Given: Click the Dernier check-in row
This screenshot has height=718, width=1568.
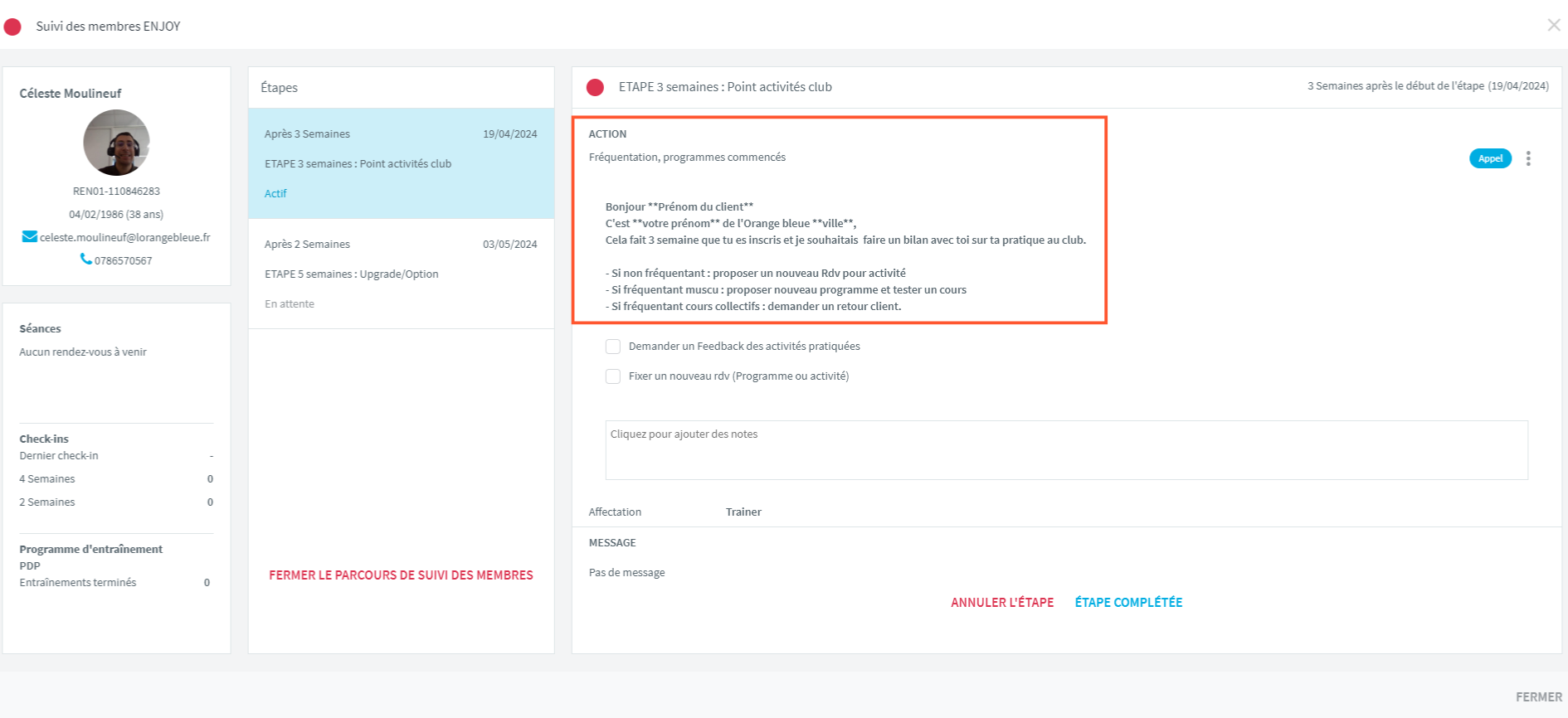Looking at the screenshot, I should (116, 456).
